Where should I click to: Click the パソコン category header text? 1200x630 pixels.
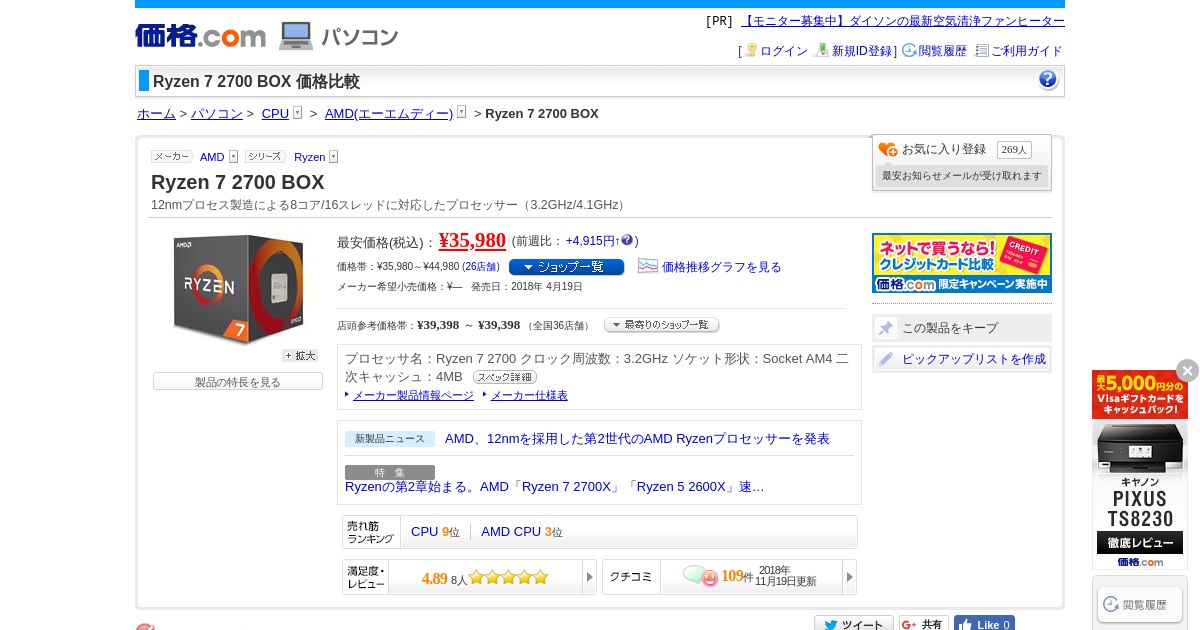point(360,37)
